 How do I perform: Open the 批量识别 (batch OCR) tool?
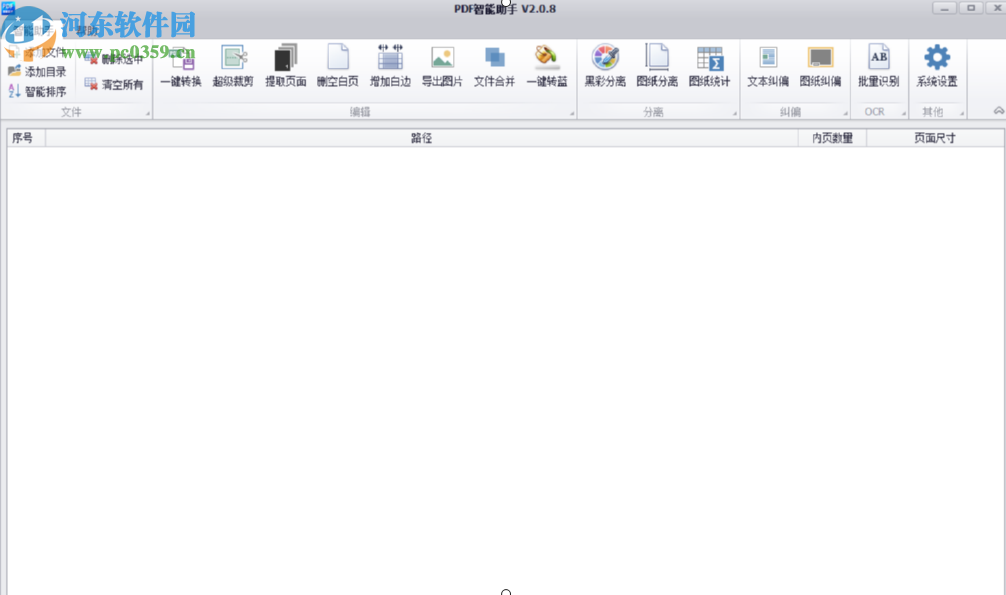point(878,66)
